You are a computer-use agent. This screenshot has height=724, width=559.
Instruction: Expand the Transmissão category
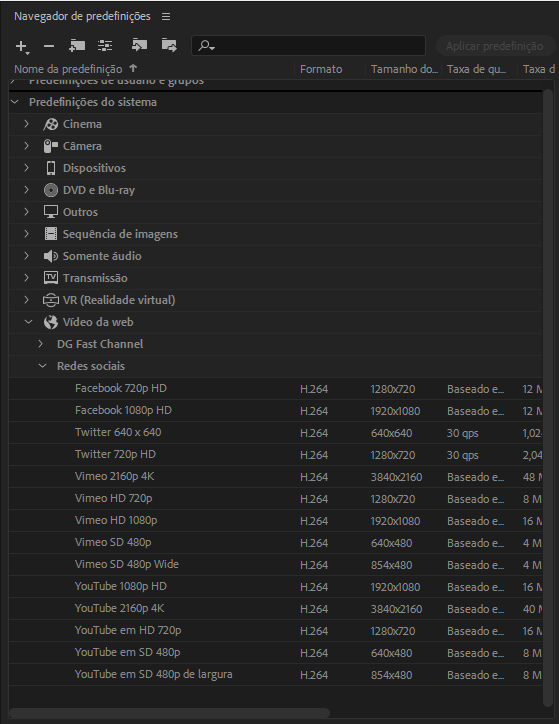(26, 278)
